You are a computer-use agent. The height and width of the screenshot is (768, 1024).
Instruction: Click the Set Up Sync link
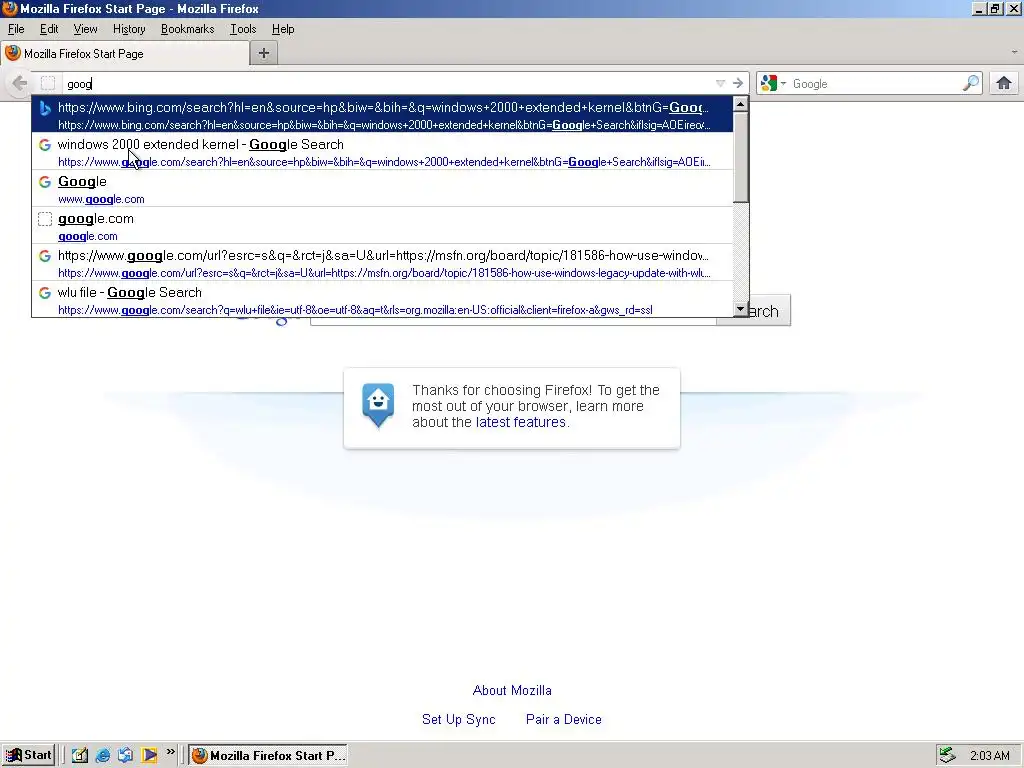[x=458, y=719]
